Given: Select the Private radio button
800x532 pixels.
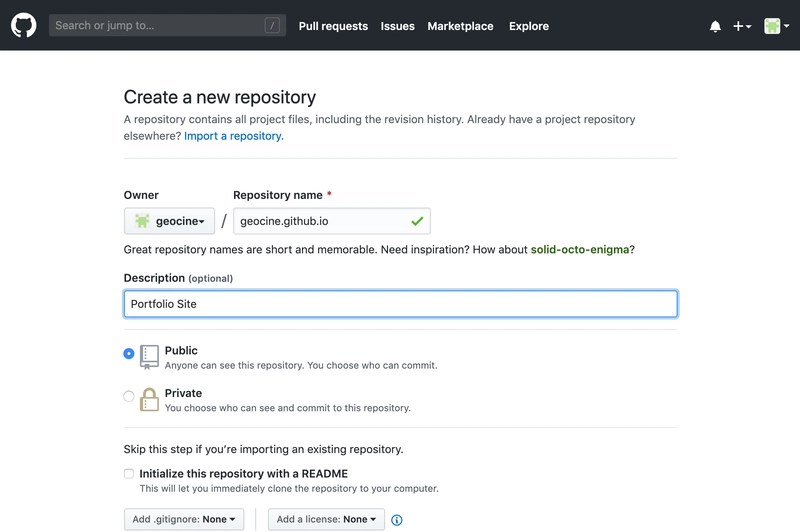Looking at the screenshot, I should (x=129, y=396).
